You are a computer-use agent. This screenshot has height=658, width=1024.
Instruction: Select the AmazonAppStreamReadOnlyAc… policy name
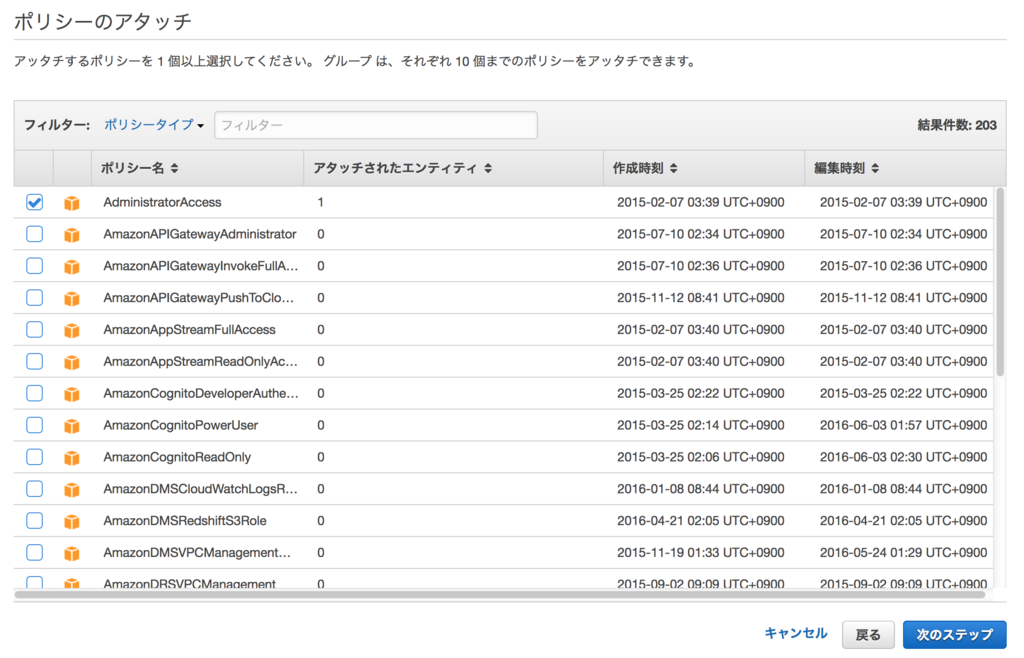[x=200, y=362]
